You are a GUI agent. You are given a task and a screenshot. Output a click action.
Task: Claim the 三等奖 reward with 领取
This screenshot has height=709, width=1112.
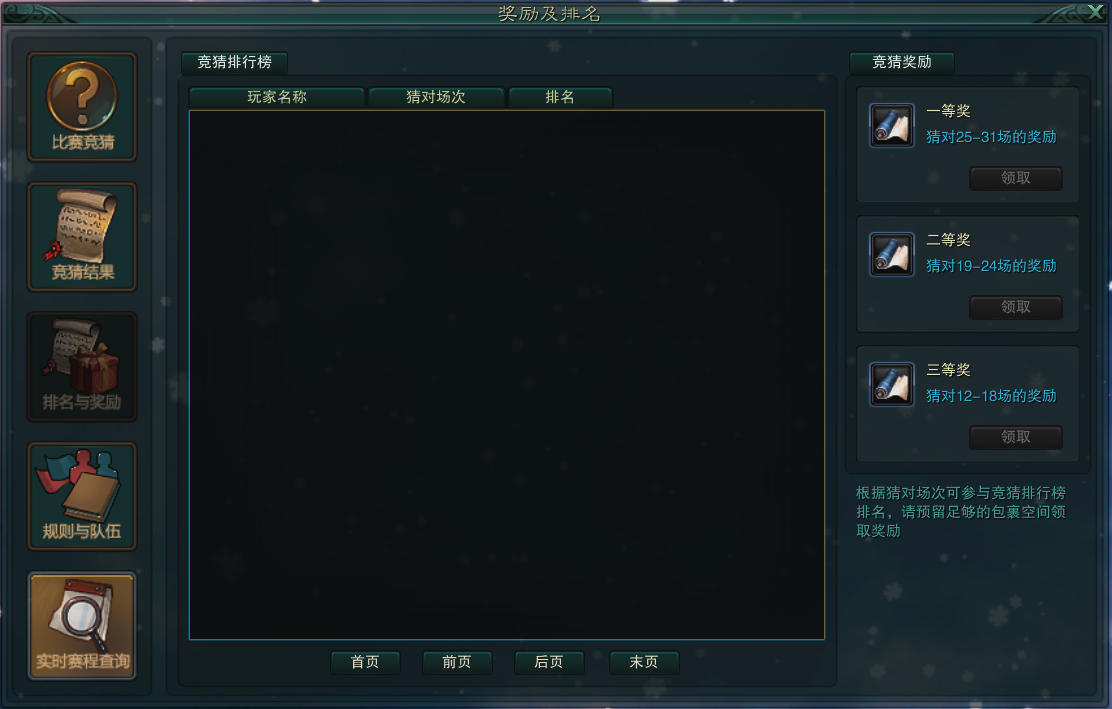point(1016,437)
